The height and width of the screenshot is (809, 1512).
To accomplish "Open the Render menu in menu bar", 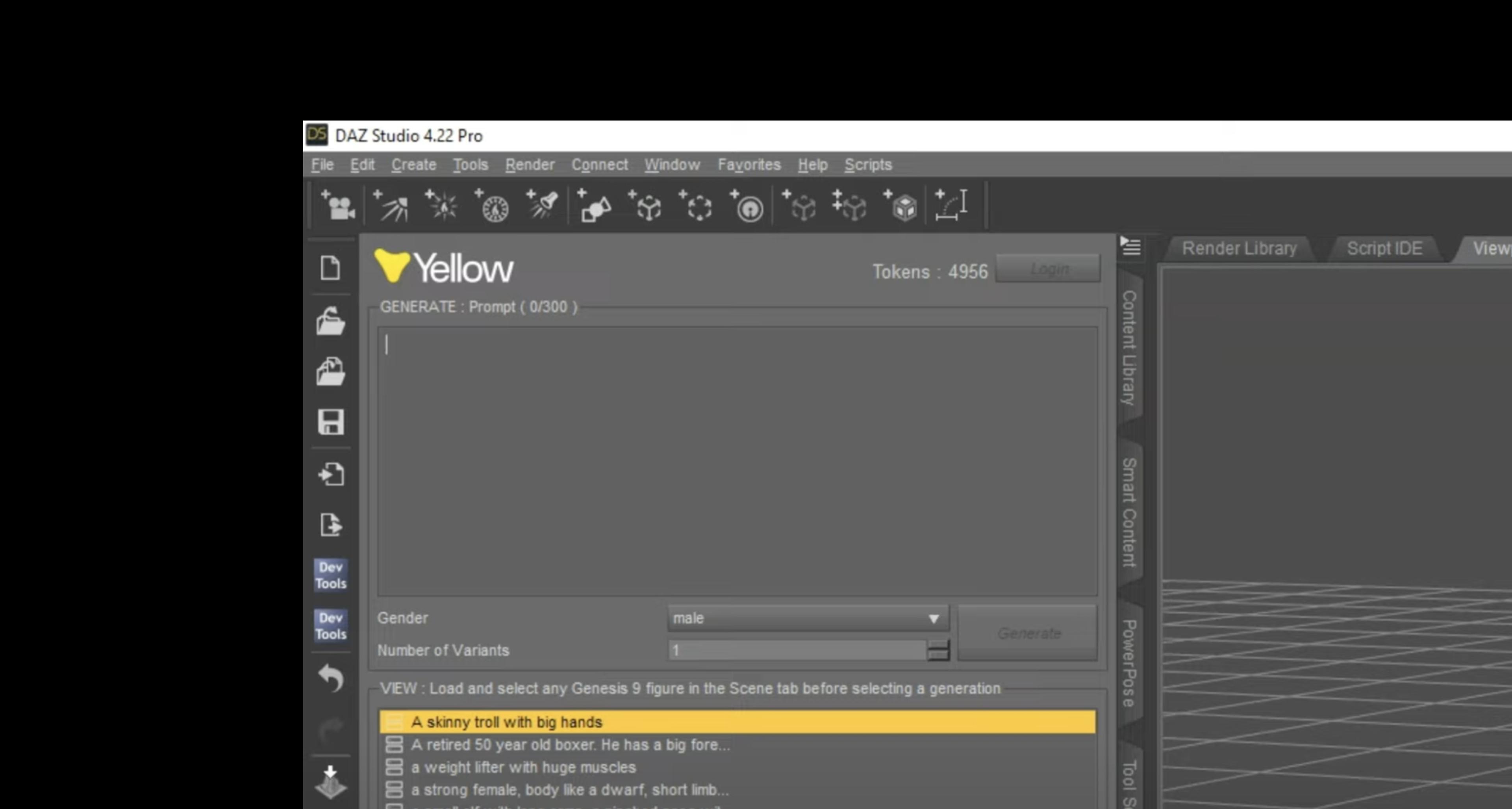I will click(530, 164).
